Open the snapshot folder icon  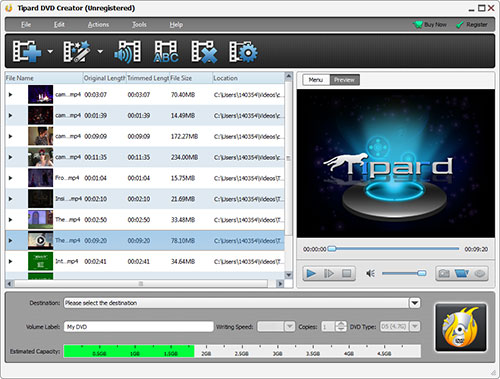coord(462,274)
